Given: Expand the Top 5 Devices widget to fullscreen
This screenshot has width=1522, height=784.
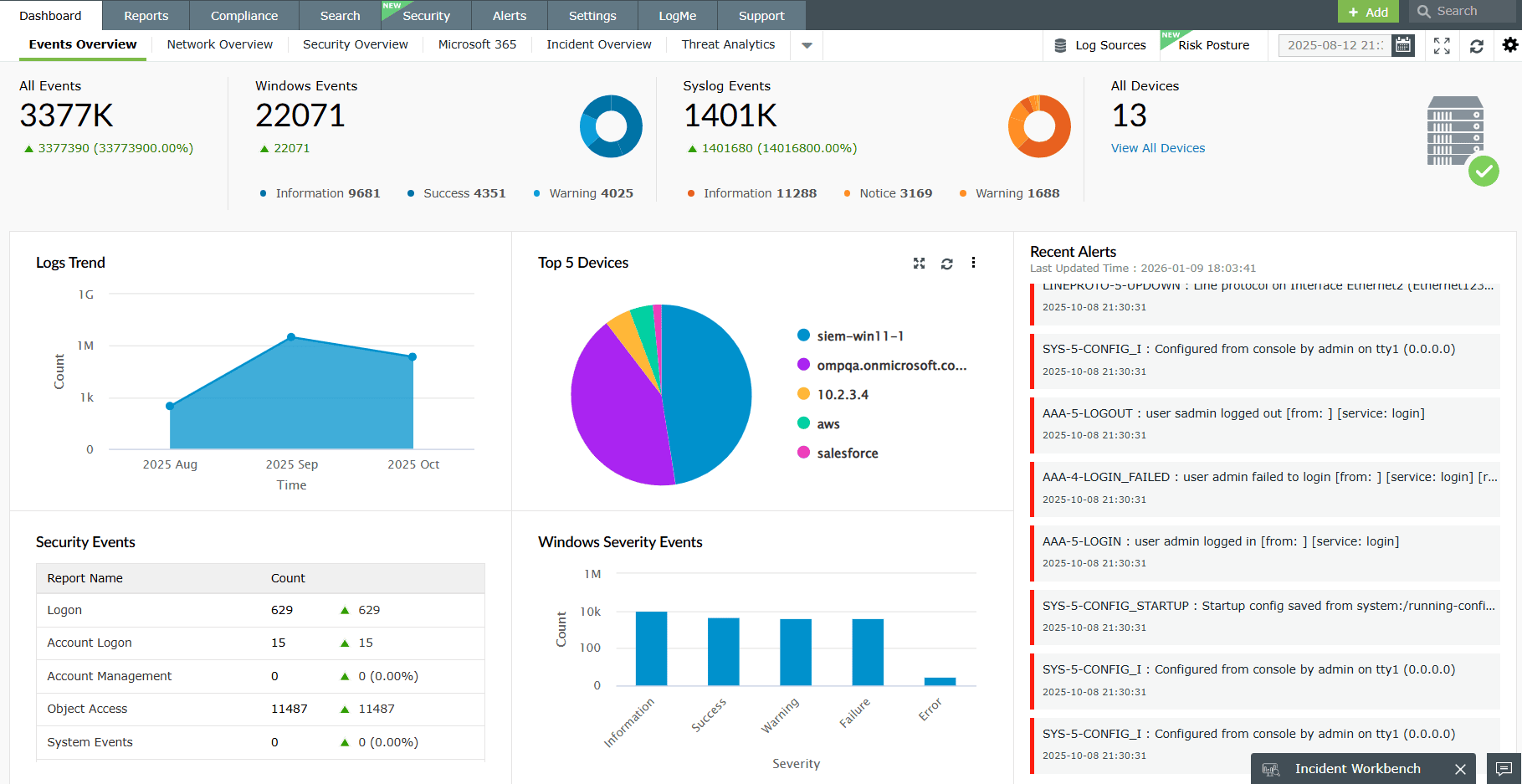Looking at the screenshot, I should point(919,263).
